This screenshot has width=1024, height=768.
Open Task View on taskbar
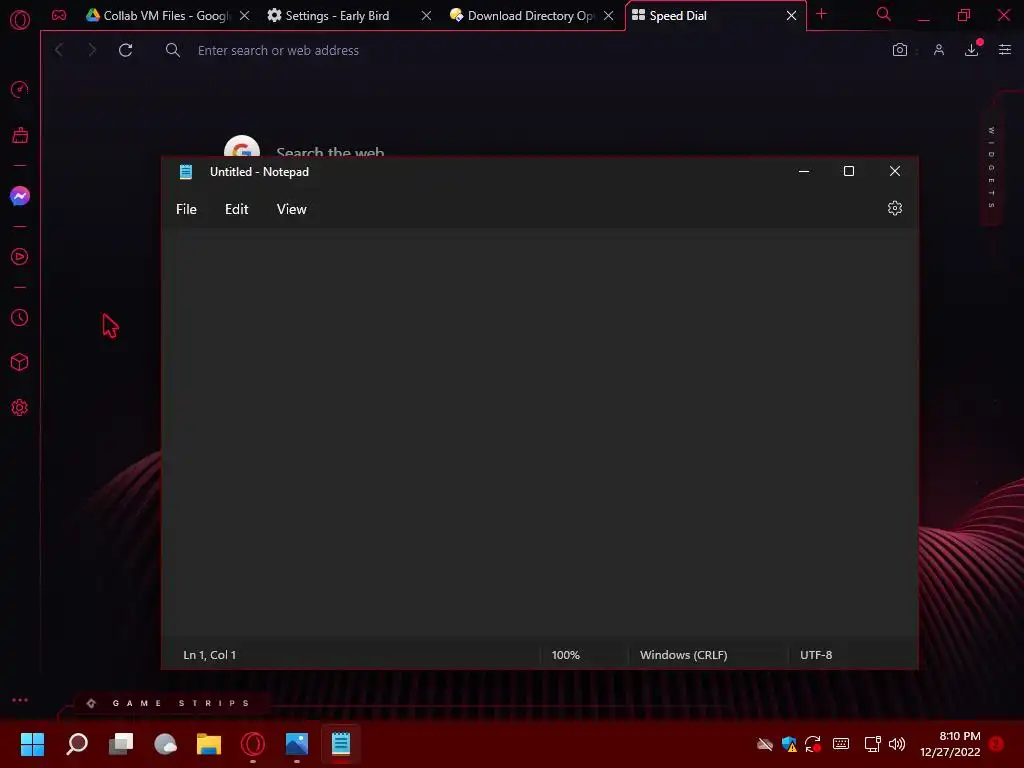click(x=121, y=744)
